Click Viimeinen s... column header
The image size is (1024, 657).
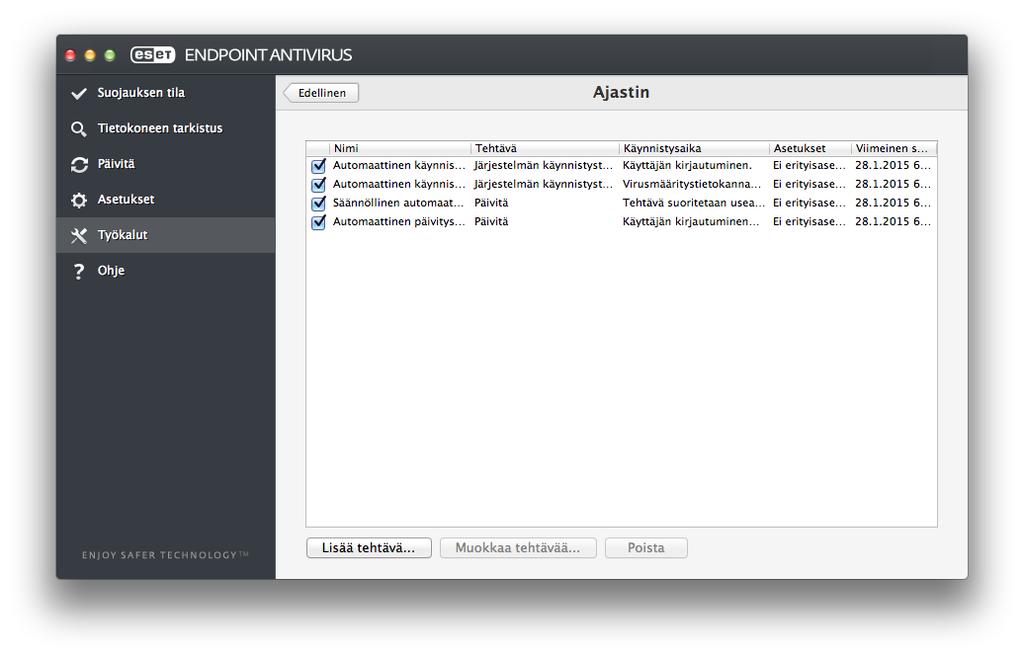click(894, 148)
